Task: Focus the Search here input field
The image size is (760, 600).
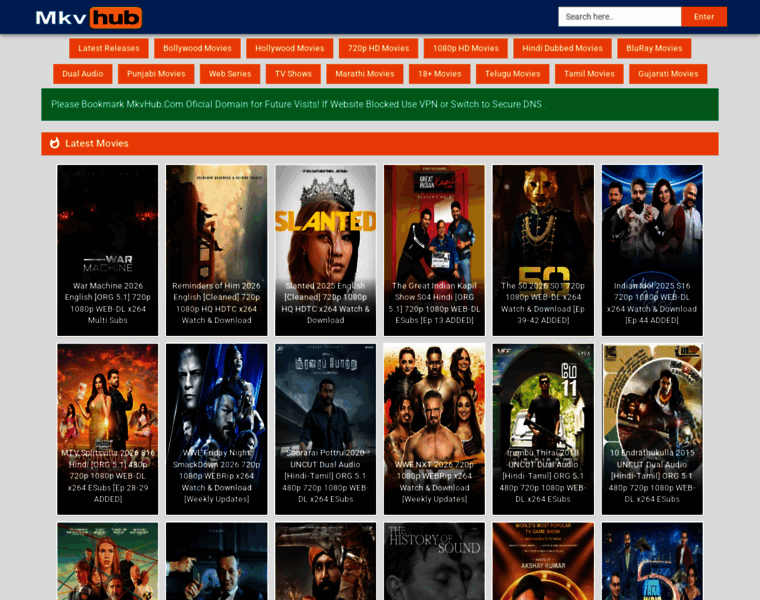Action: coord(619,16)
